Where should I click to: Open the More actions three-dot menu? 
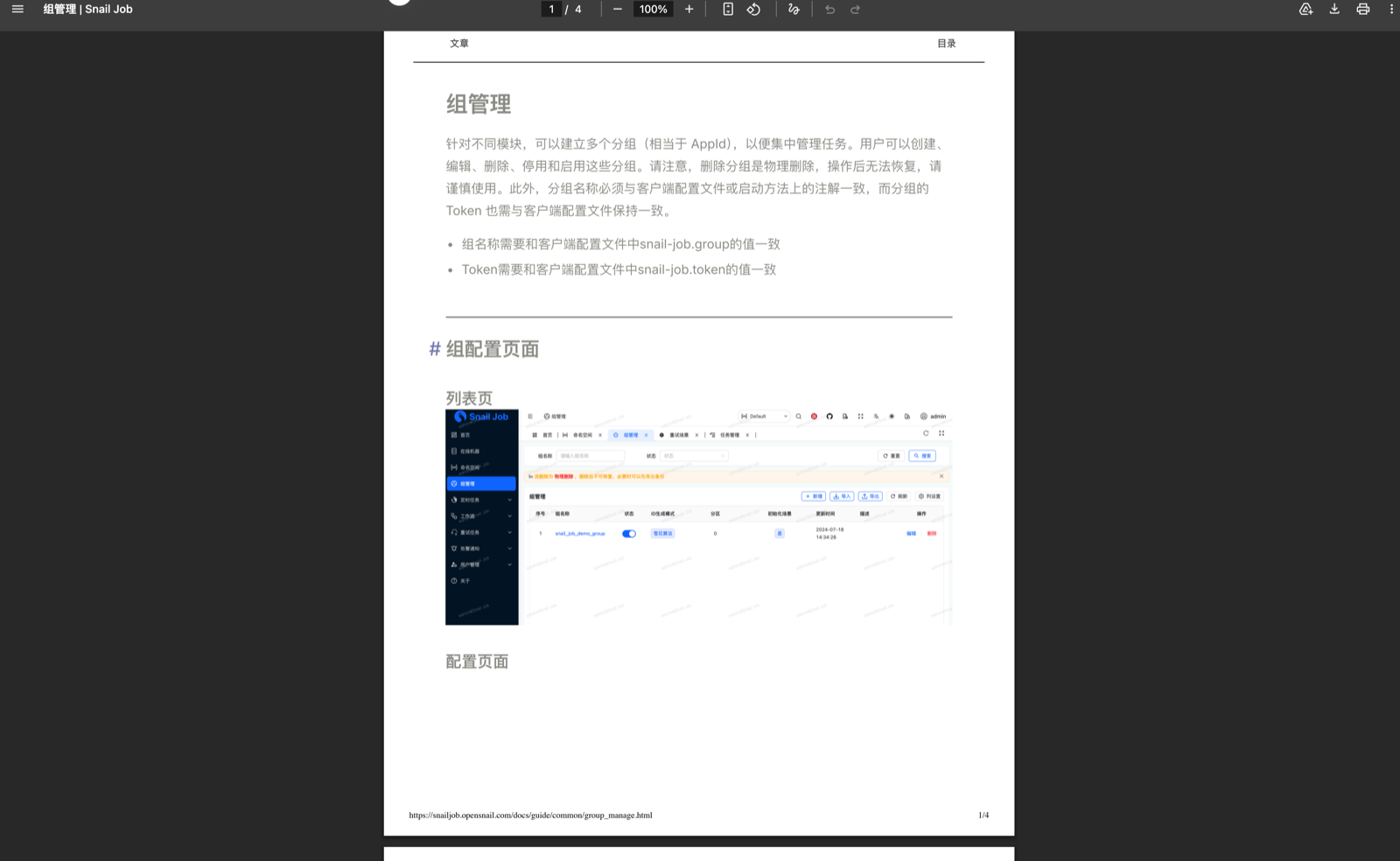tap(1391, 10)
